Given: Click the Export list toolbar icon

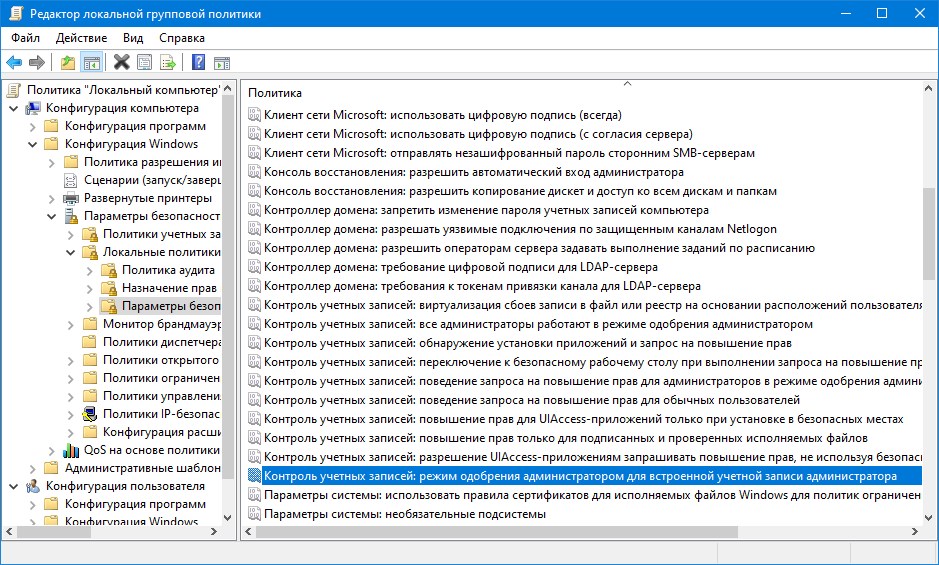Looking at the screenshot, I should tap(168, 62).
